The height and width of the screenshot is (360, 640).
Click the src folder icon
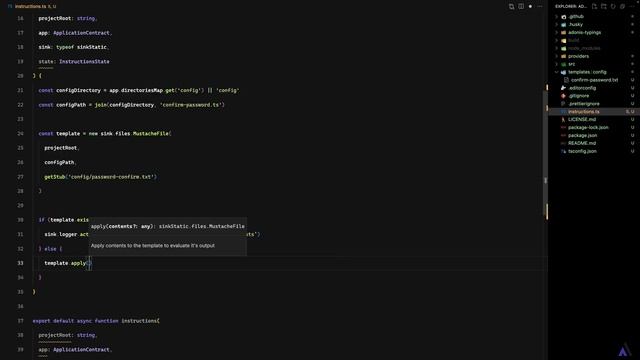point(564,64)
